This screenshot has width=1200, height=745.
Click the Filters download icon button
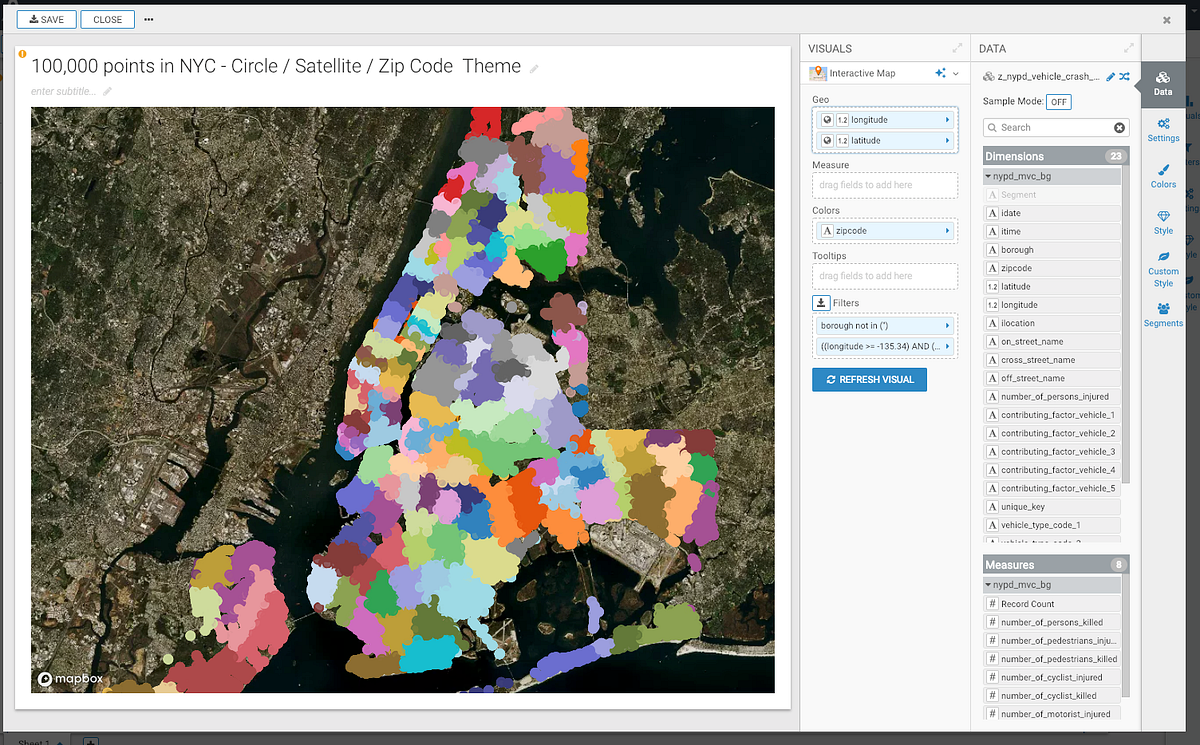click(820, 303)
